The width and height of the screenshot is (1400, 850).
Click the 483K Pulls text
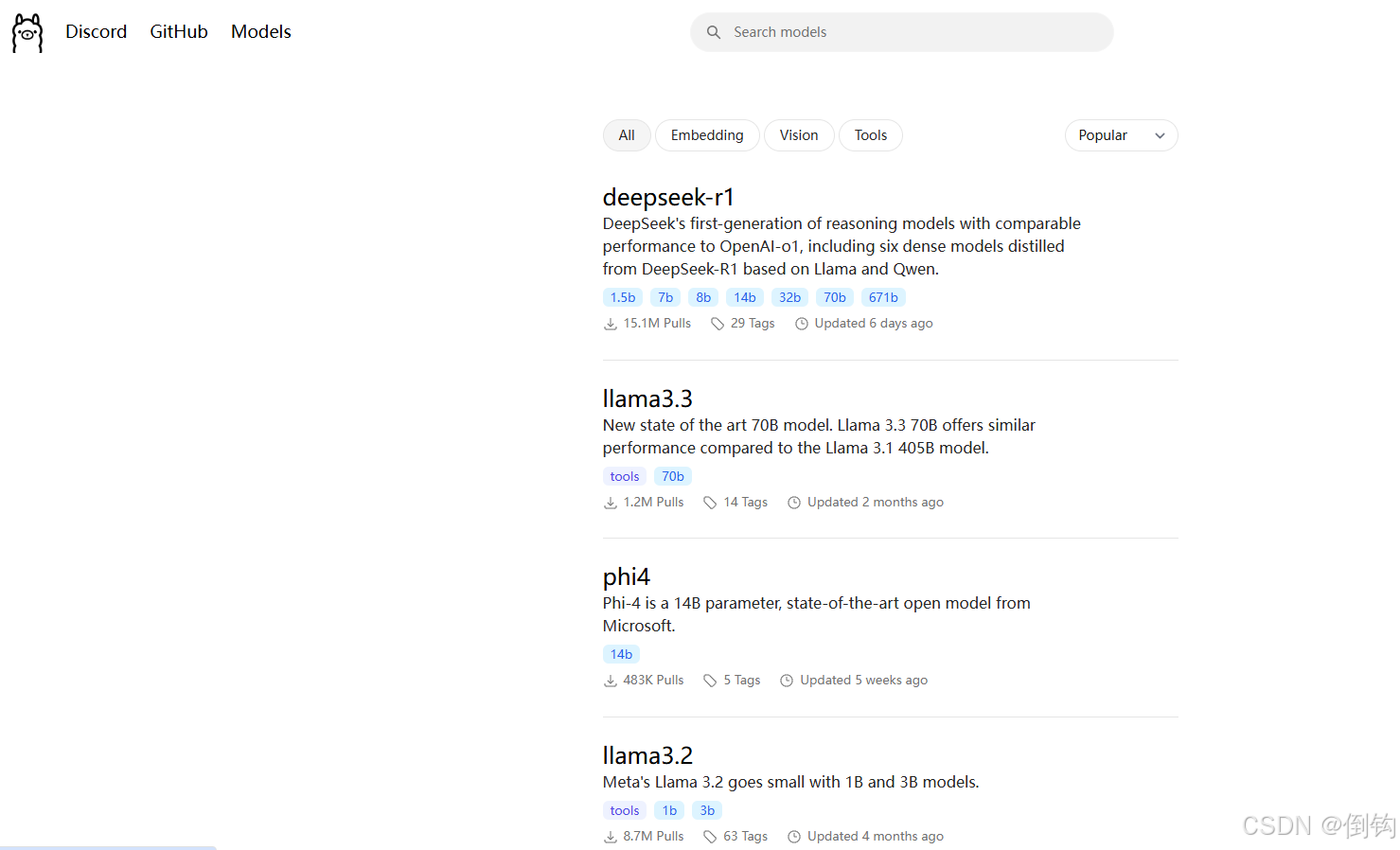click(653, 681)
